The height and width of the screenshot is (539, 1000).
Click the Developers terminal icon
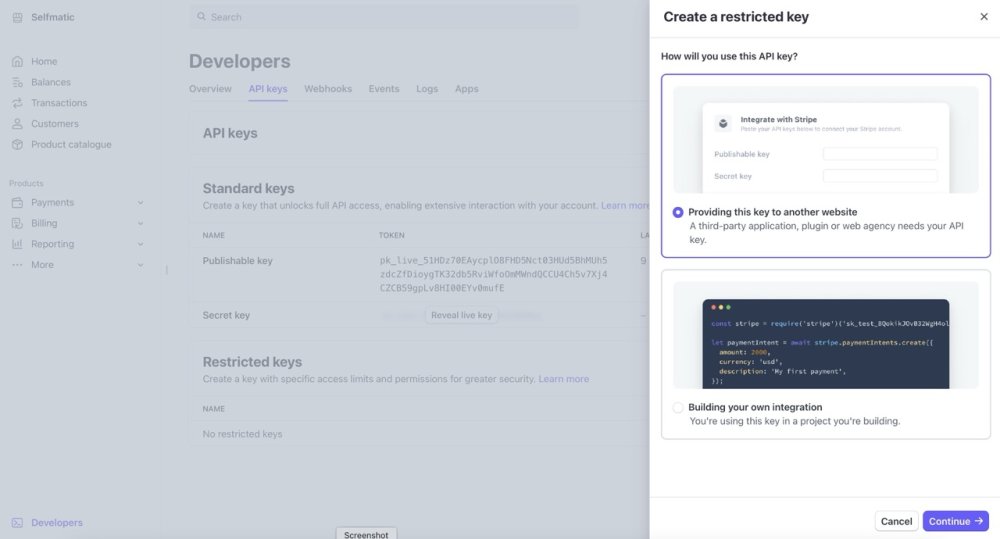17,522
